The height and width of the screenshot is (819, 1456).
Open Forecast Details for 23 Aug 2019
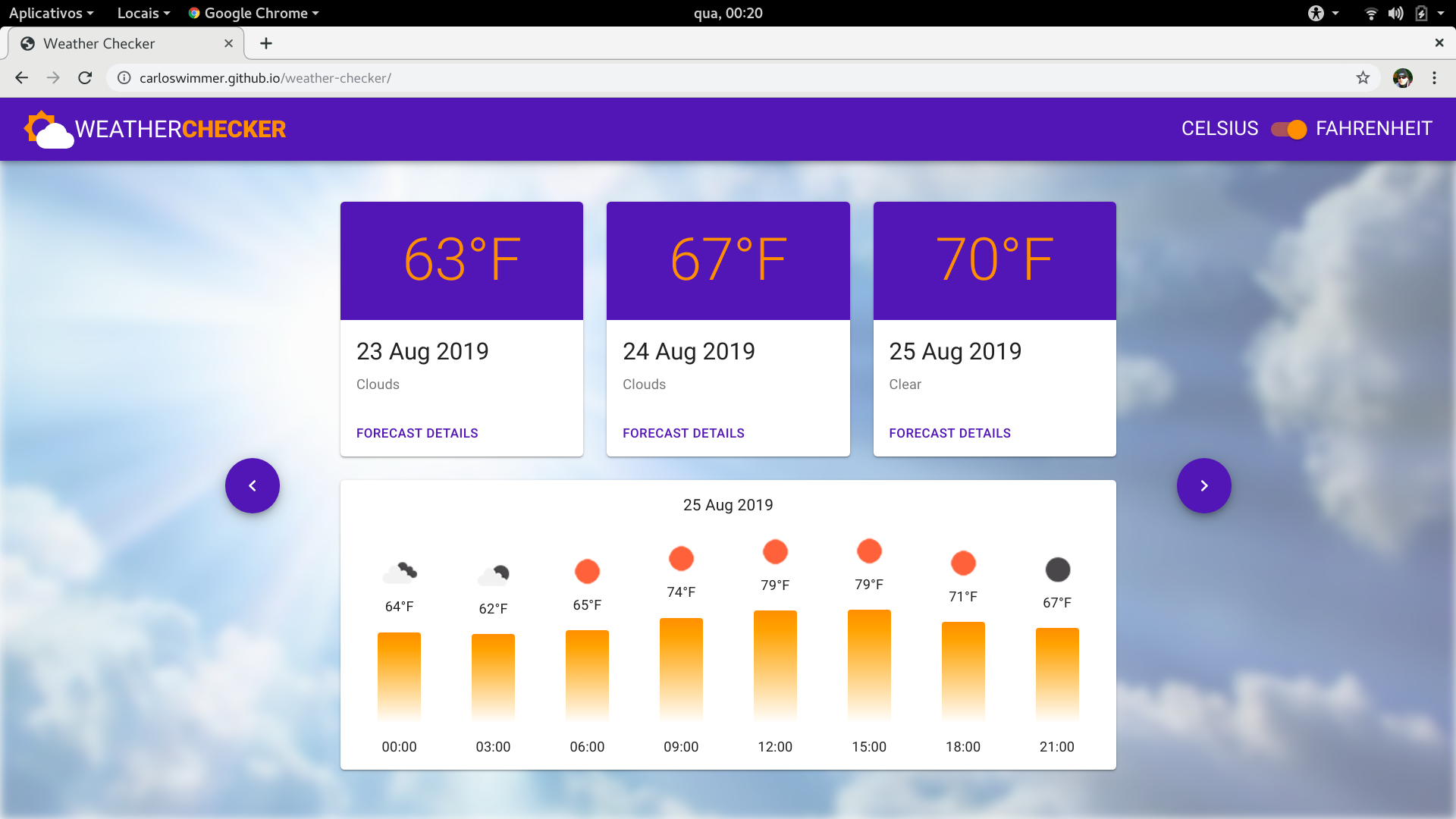click(x=417, y=433)
